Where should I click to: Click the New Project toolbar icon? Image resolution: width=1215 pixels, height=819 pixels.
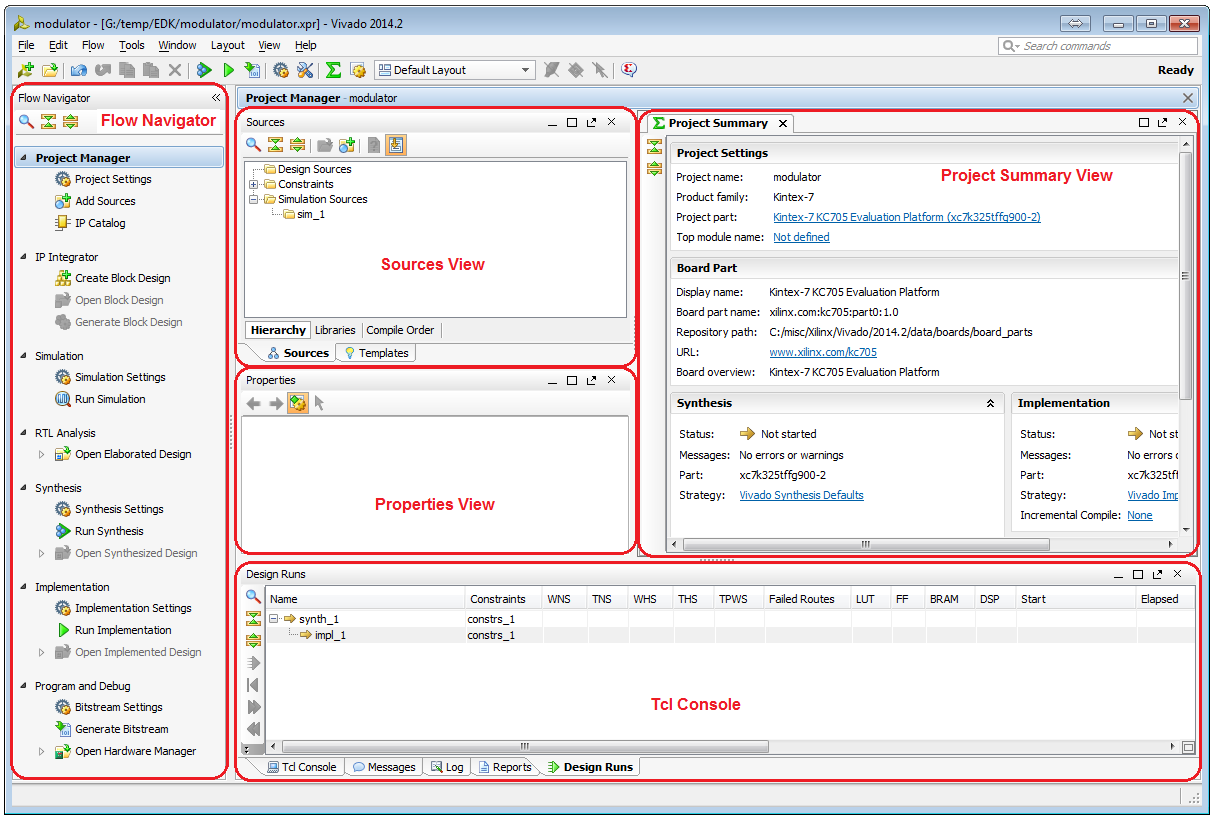(x=25, y=70)
